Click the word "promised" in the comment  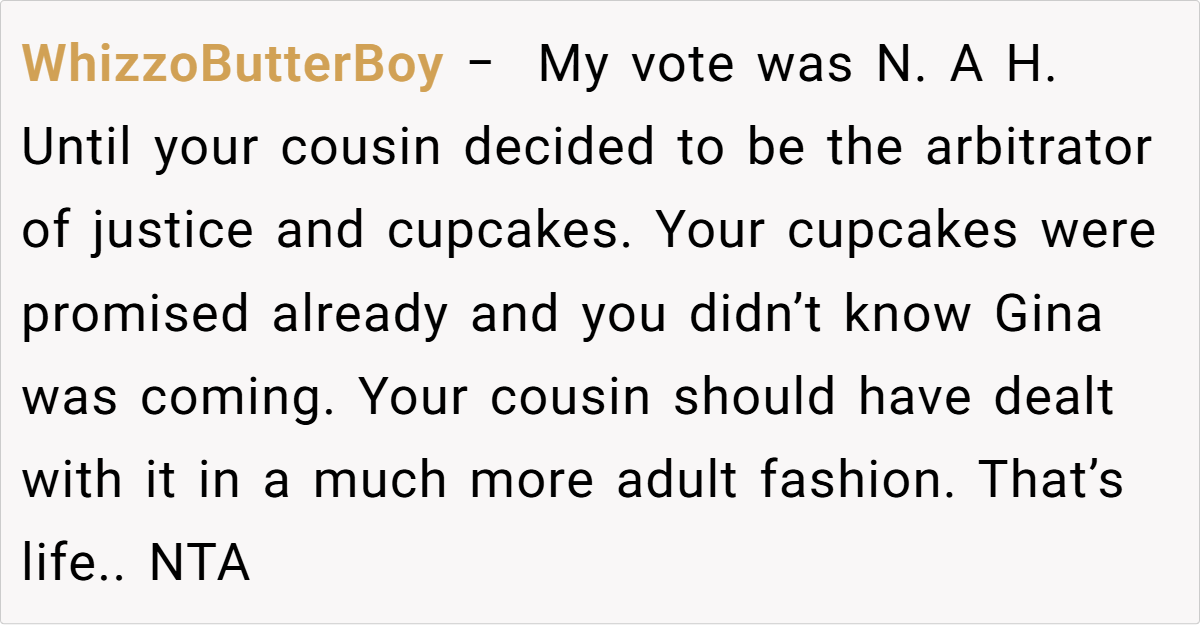tap(135, 315)
